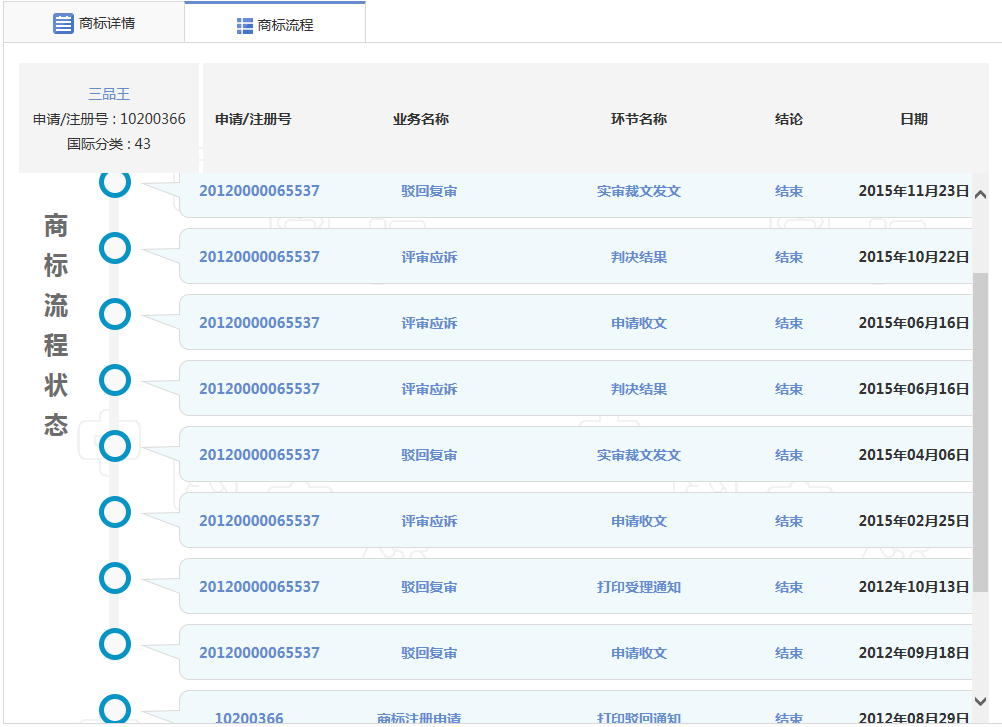Open the 三品王 trademark name link
Screen dimensions: 1002x727
click(107, 93)
